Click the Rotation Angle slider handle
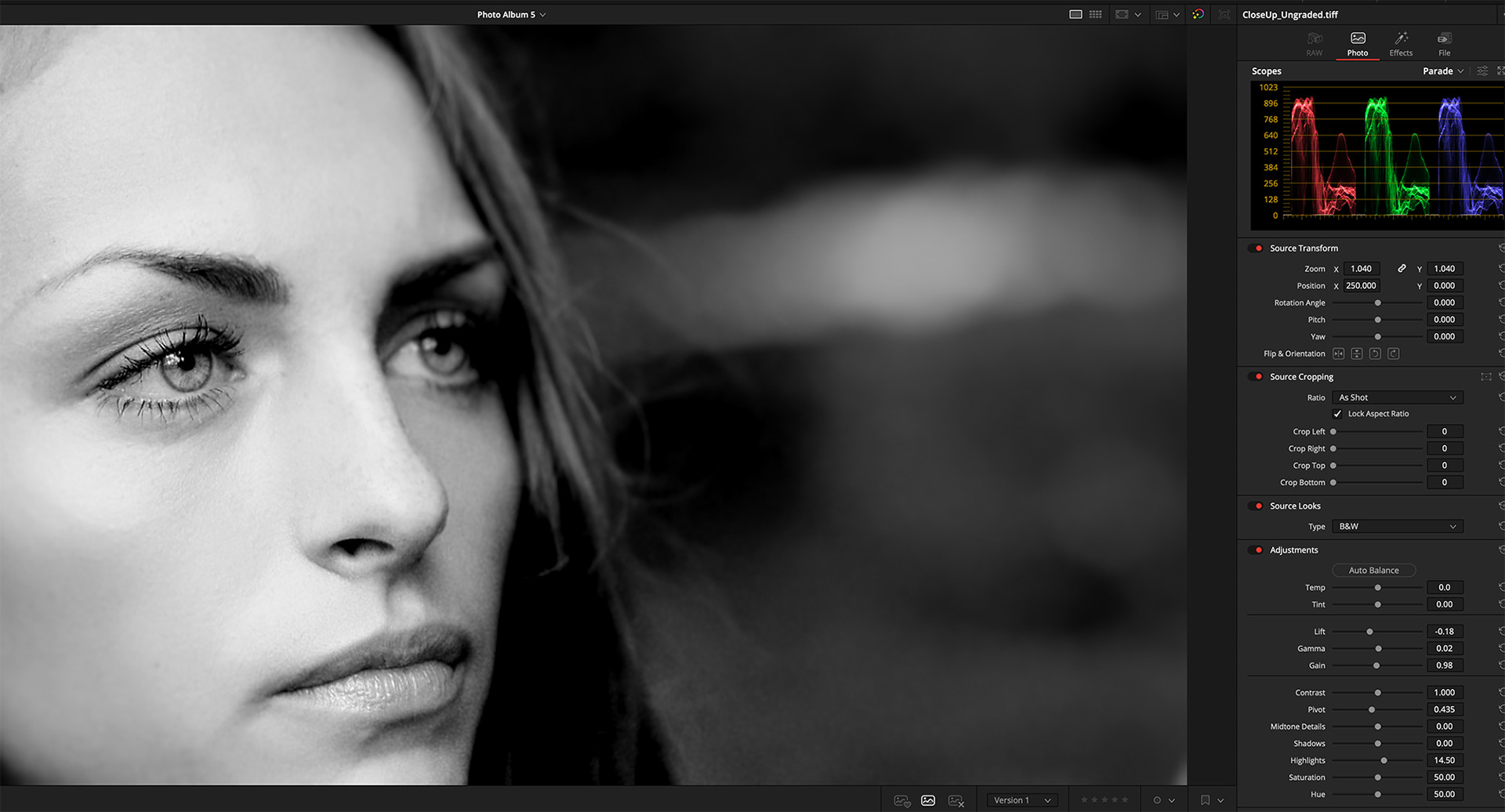The width and height of the screenshot is (1505, 812). pos(1378,303)
